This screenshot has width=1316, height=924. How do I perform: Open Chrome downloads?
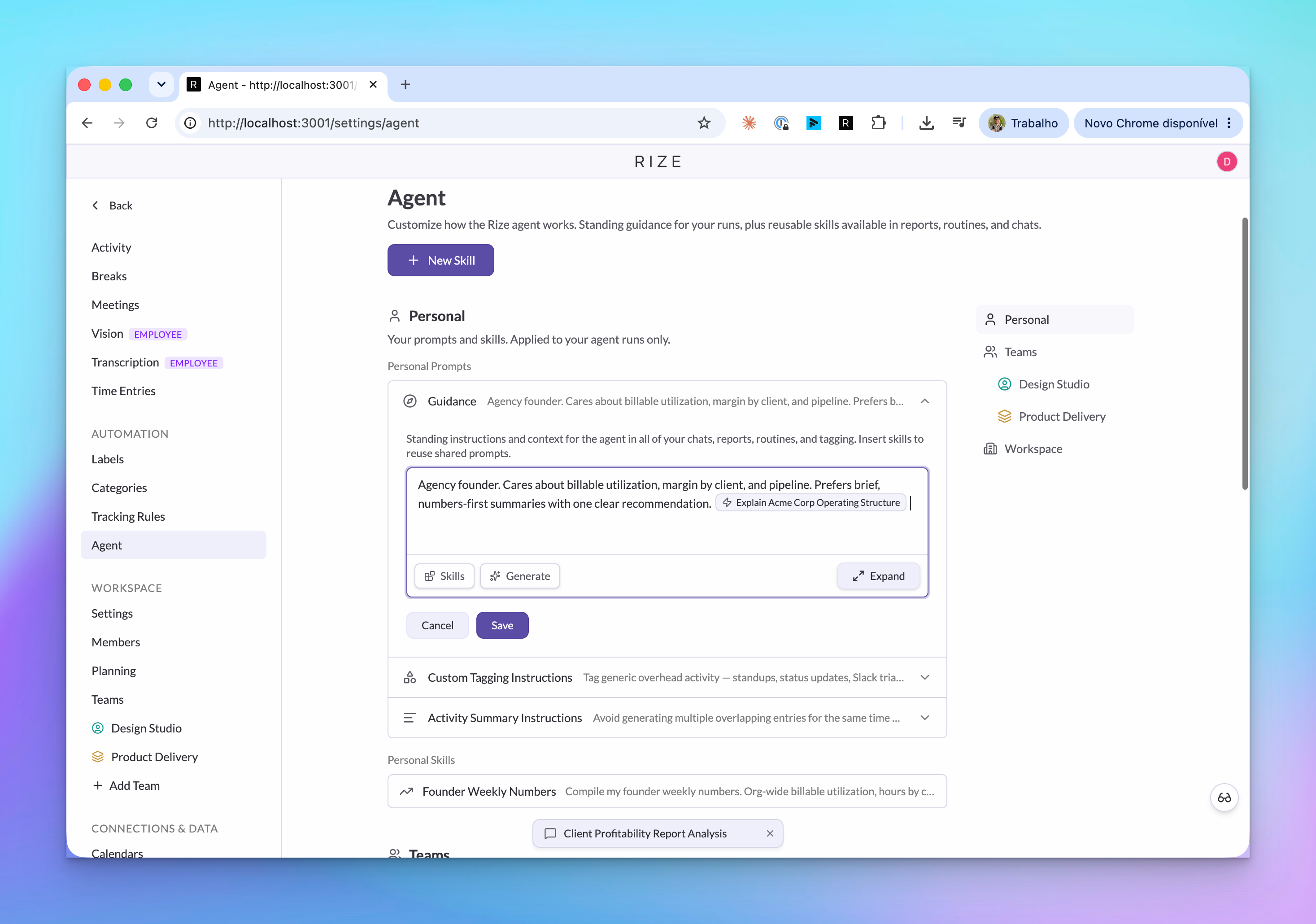coord(926,122)
